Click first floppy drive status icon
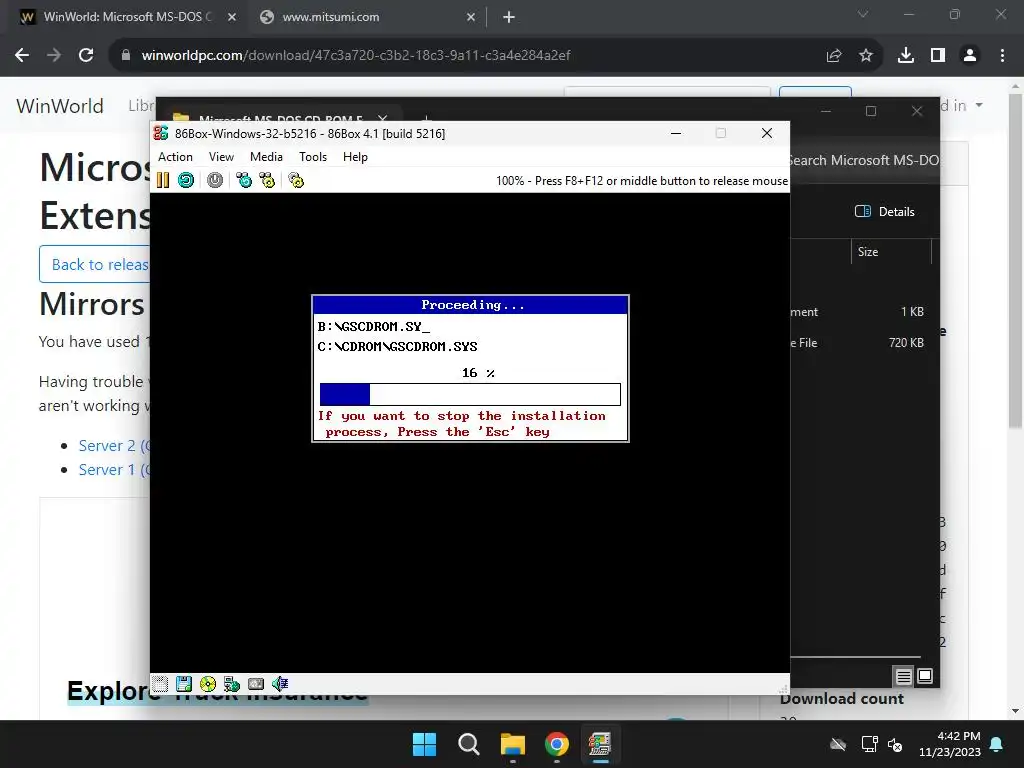Screen dimensions: 1024x768 click(x=160, y=684)
